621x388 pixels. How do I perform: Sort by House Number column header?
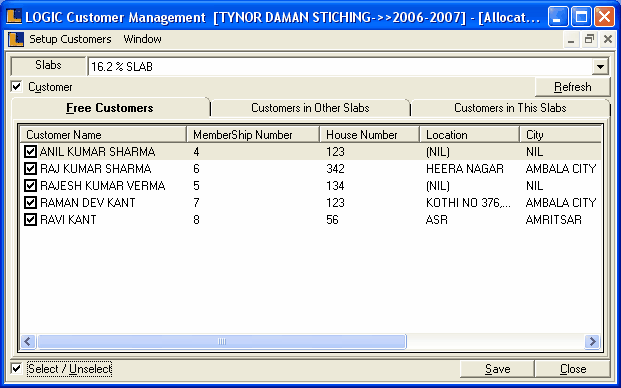pyautogui.click(x=370, y=135)
